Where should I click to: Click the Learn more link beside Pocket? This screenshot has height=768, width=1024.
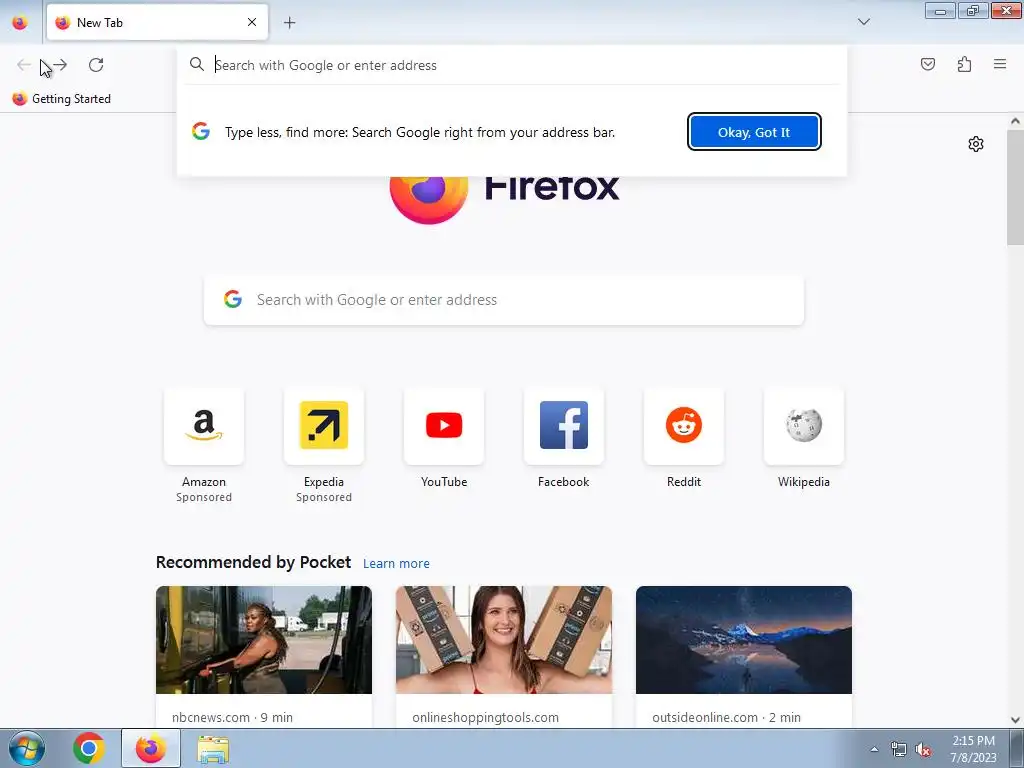click(x=396, y=564)
